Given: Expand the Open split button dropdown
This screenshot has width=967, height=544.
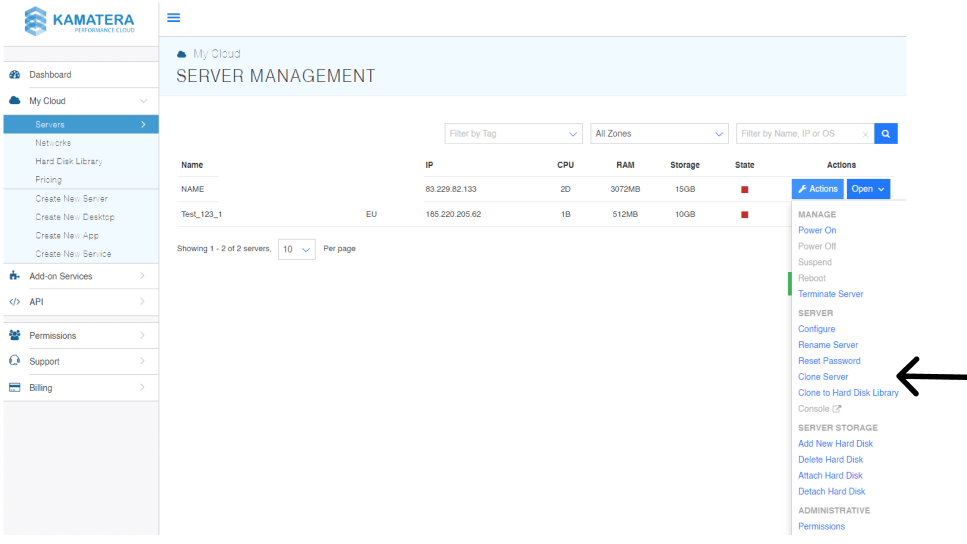Looking at the screenshot, I should coord(868,189).
